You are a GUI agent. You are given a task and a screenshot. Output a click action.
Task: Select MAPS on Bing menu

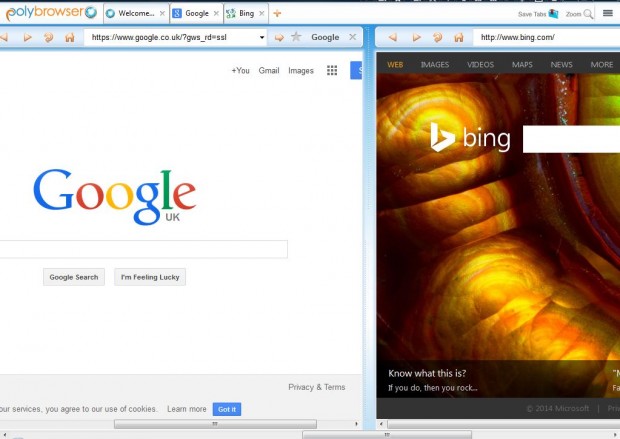pyautogui.click(x=522, y=64)
